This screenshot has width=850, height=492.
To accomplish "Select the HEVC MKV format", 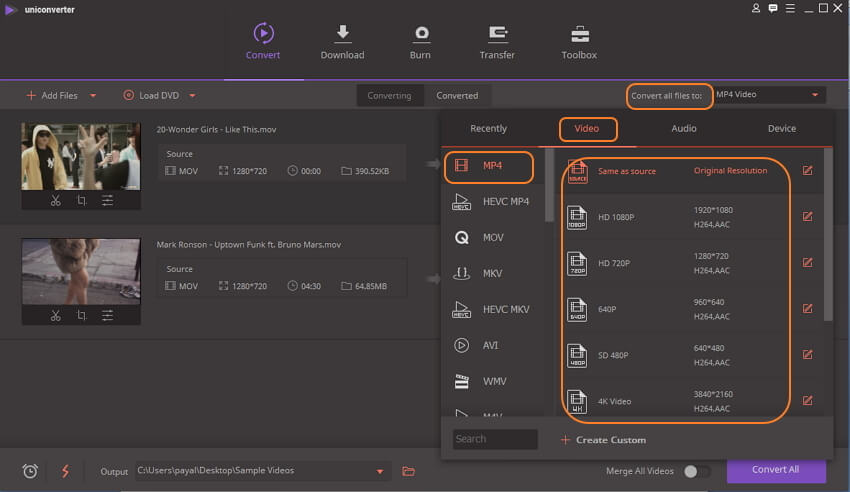I will pos(493,309).
